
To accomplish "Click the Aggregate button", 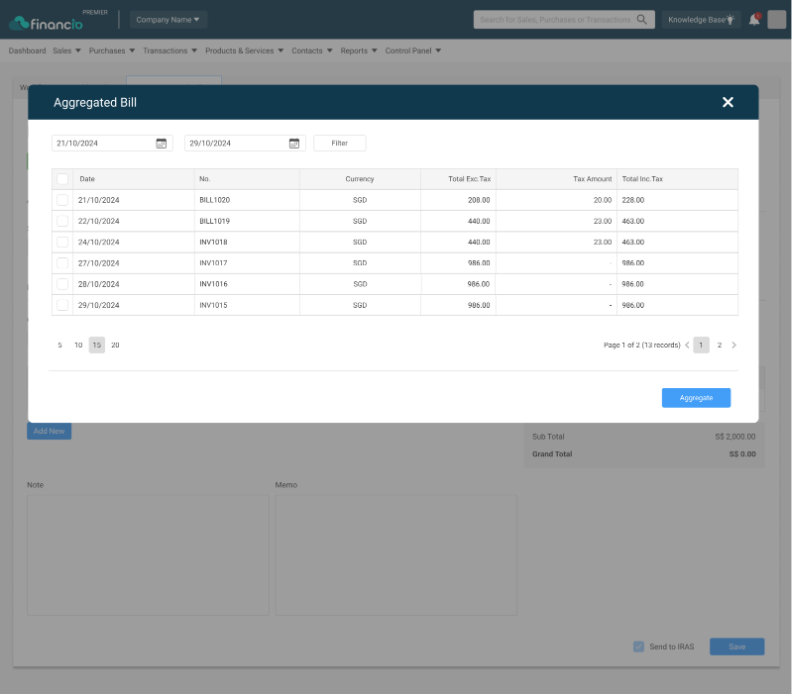I will 696,398.
